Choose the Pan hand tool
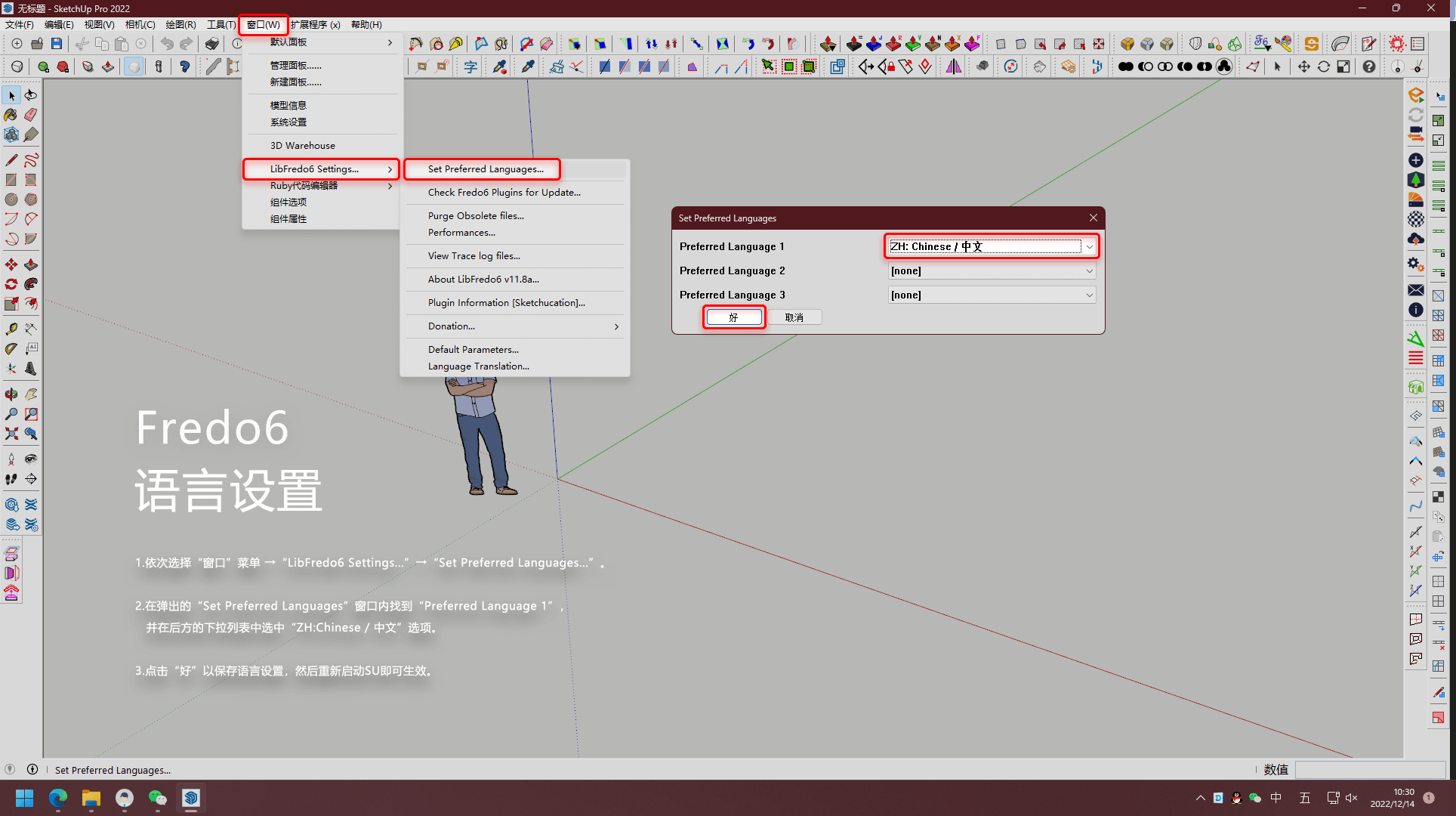1456x816 pixels. pyautogui.click(x=31, y=394)
